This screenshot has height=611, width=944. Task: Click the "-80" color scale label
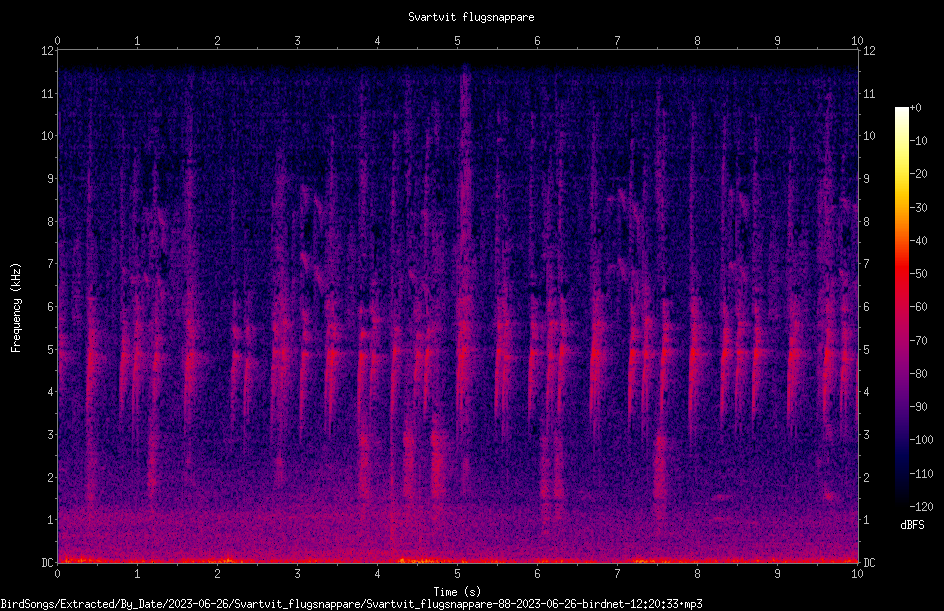tap(919, 373)
